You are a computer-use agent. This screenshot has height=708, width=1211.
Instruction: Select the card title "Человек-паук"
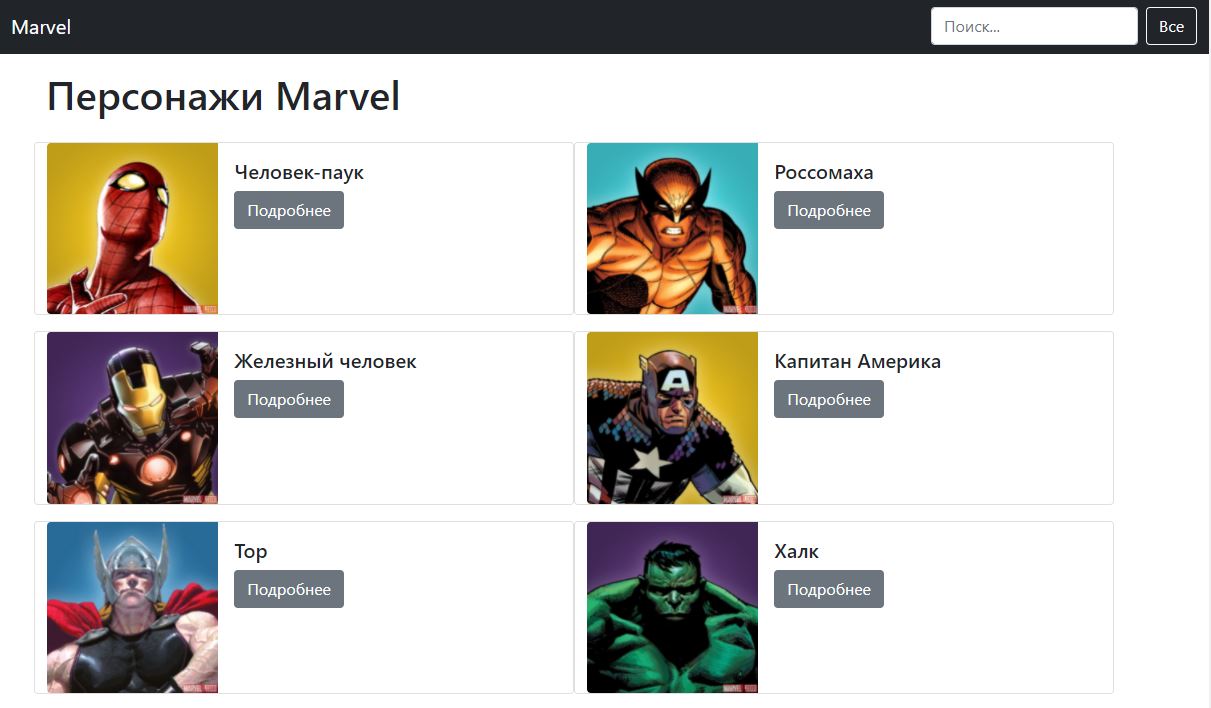coord(298,172)
